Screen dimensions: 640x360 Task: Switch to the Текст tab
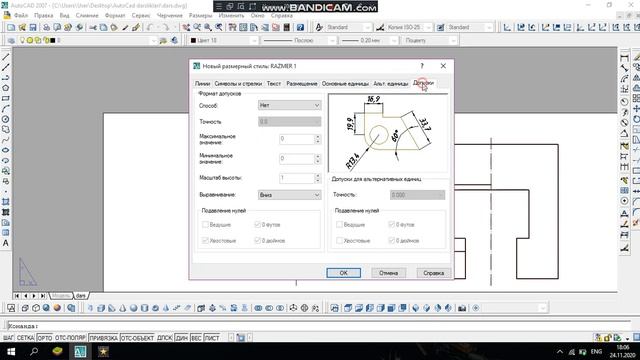point(274,83)
